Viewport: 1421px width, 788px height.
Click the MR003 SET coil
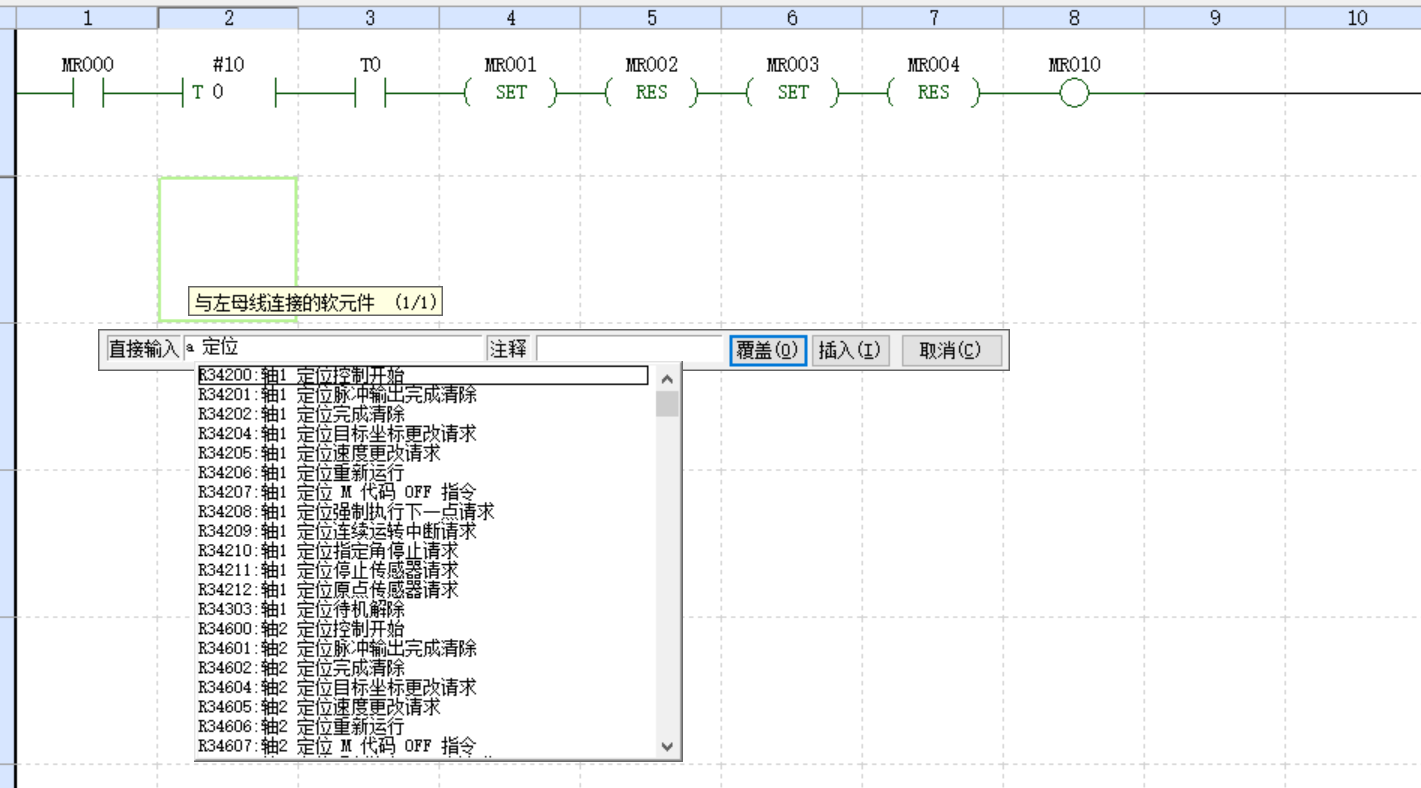[793, 93]
